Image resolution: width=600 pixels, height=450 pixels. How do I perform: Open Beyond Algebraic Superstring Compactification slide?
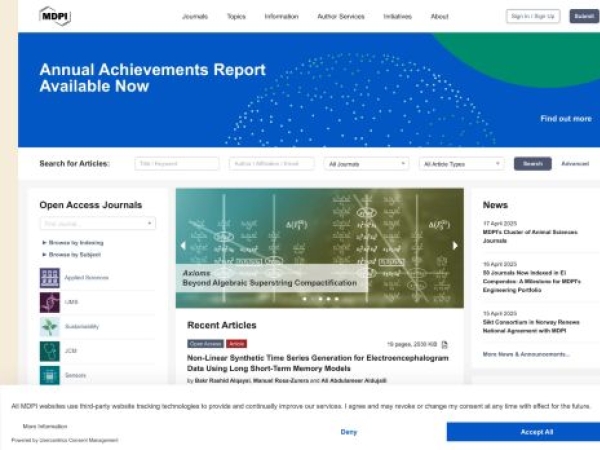coord(270,283)
